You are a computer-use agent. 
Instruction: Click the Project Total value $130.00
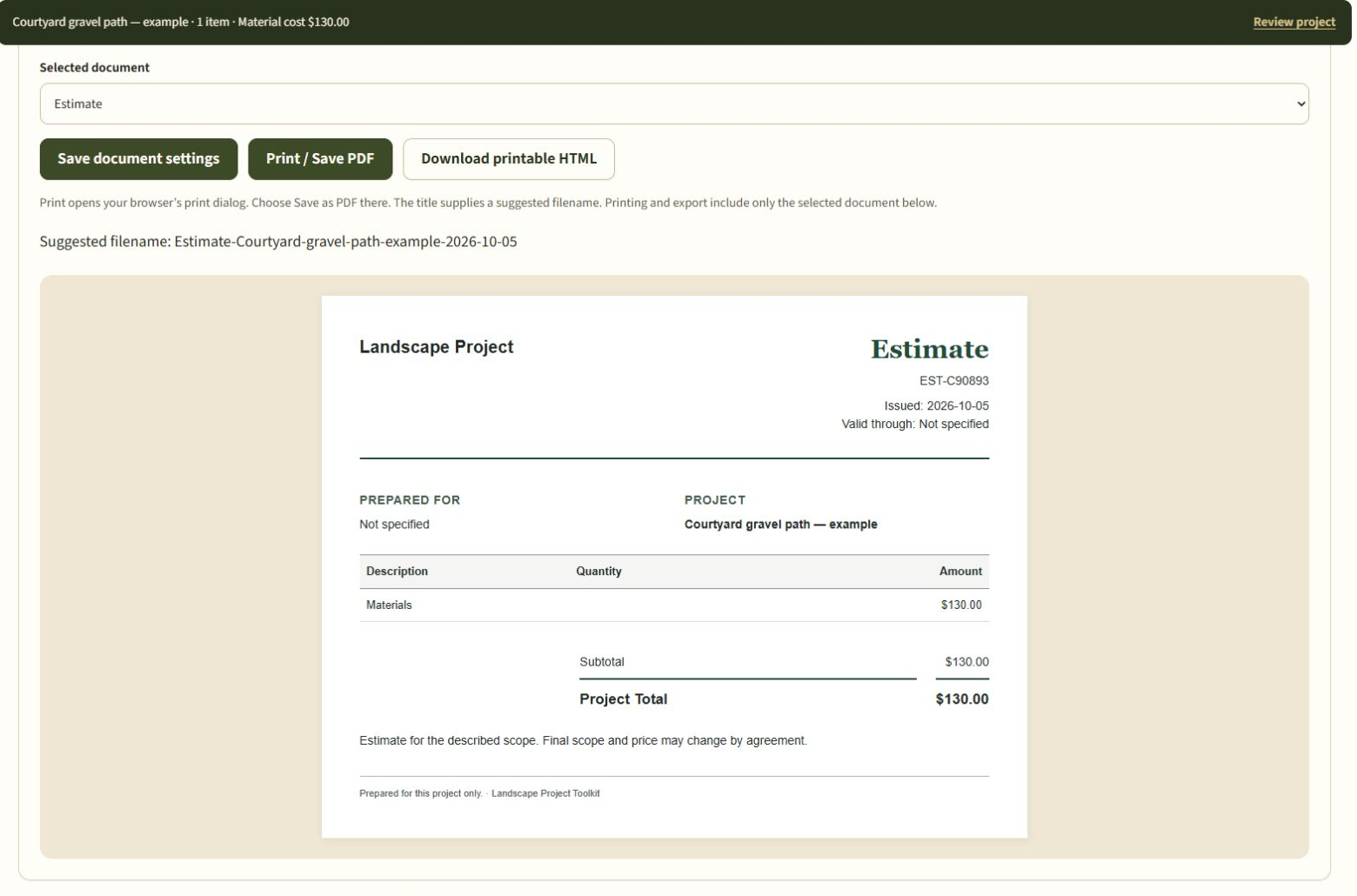pyautogui.click(x=962, y=699)
